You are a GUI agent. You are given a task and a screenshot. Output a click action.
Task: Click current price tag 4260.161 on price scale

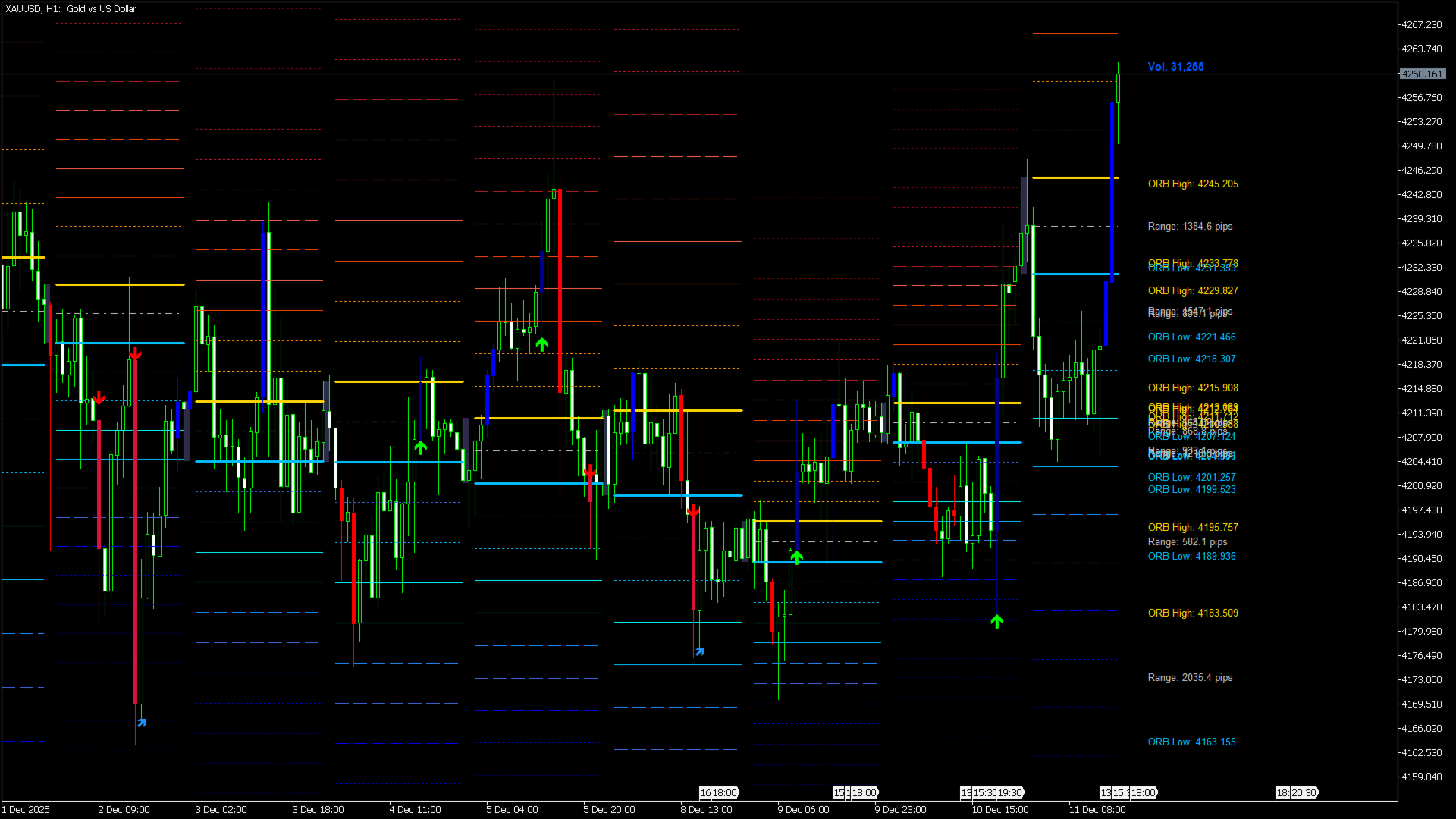click(x=1422, y=74)
